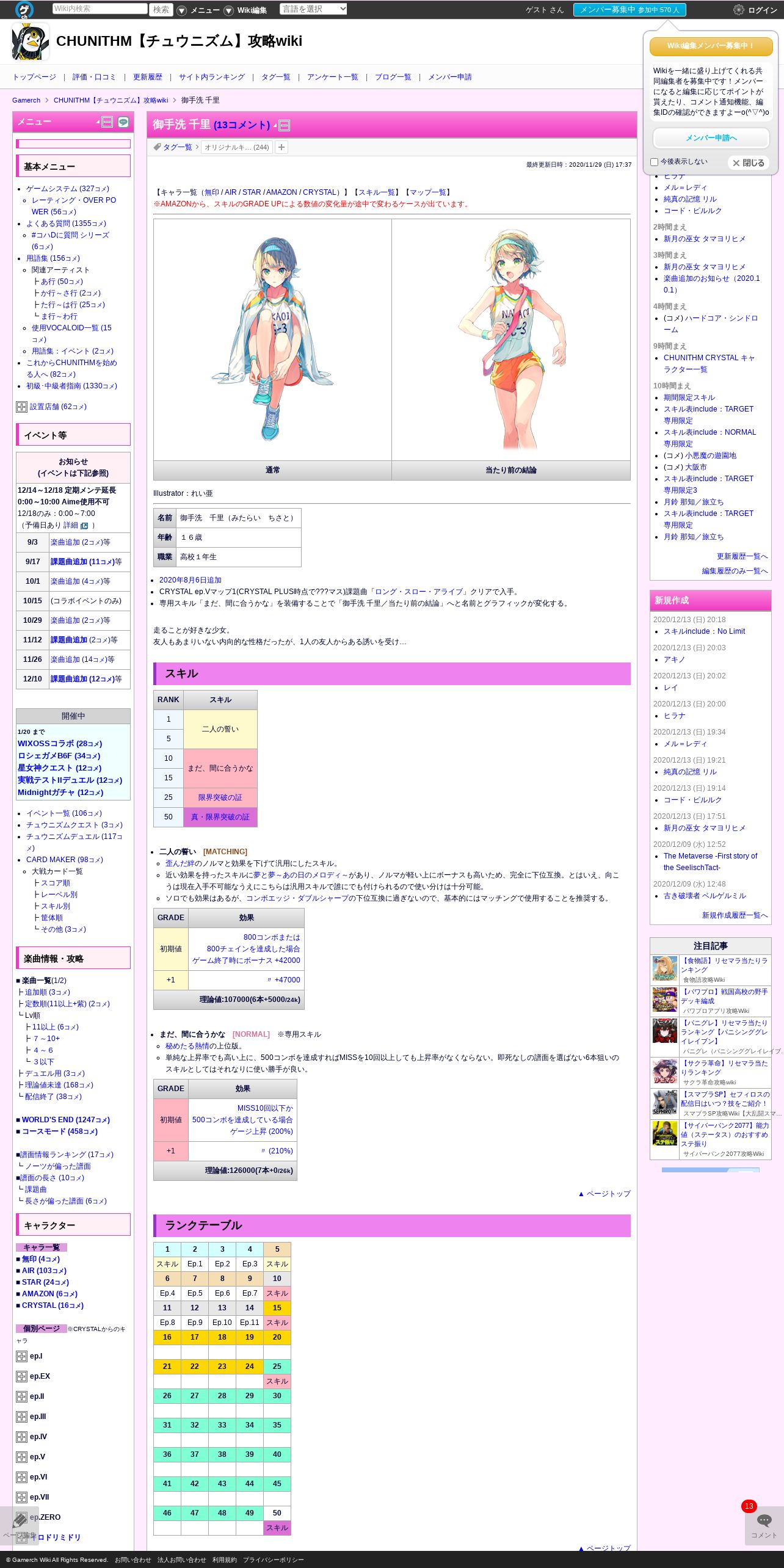This screenshot has width=784, height=1568.
Task: Expand the 設置店舗 section
Action: (x=21, y=407)
